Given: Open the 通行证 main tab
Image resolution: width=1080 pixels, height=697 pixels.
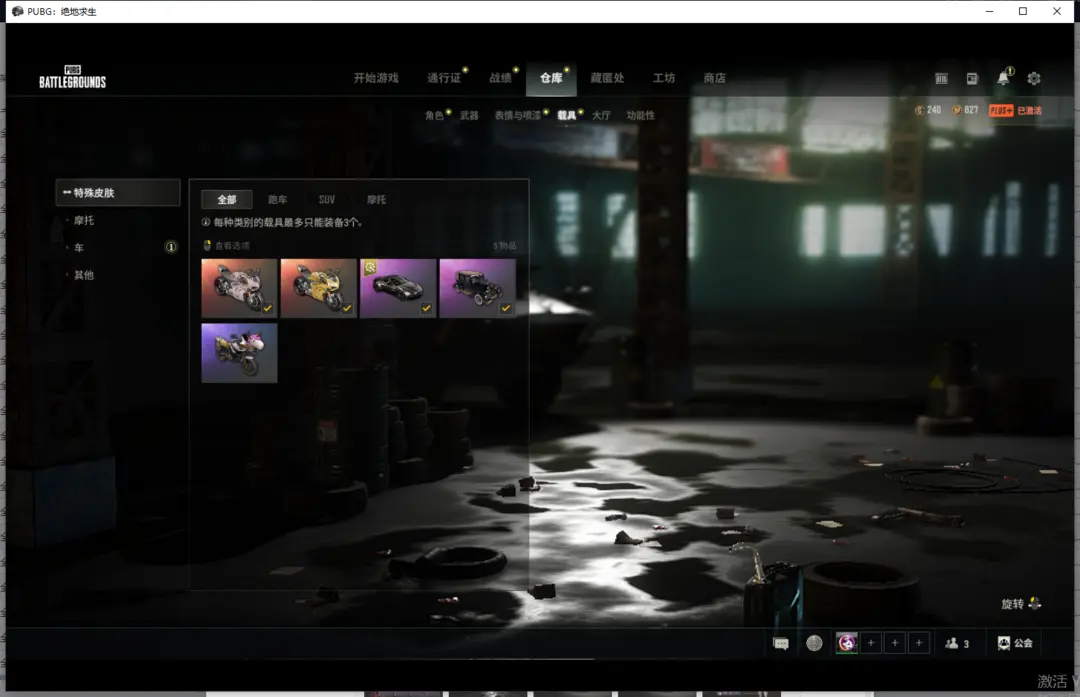Looking at the screenshot, I should pos(444,78).
